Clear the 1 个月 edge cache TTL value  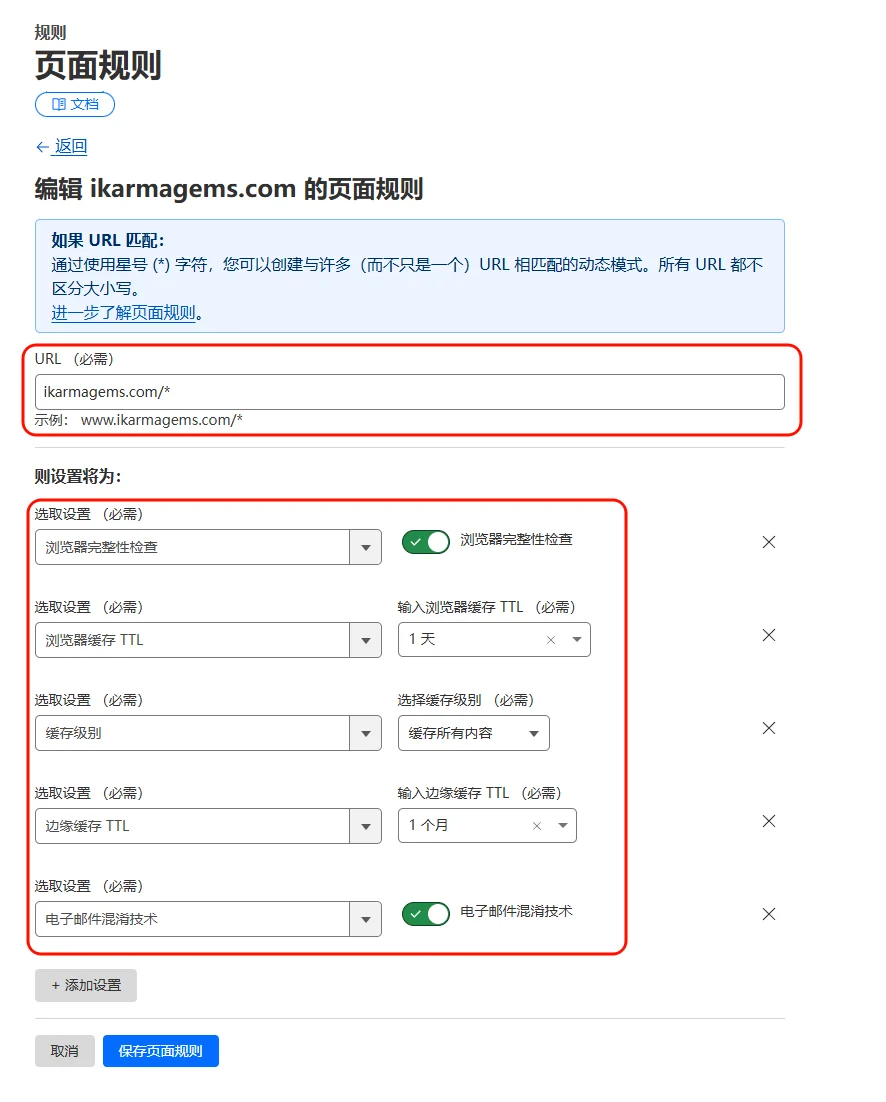click(536, 825)
